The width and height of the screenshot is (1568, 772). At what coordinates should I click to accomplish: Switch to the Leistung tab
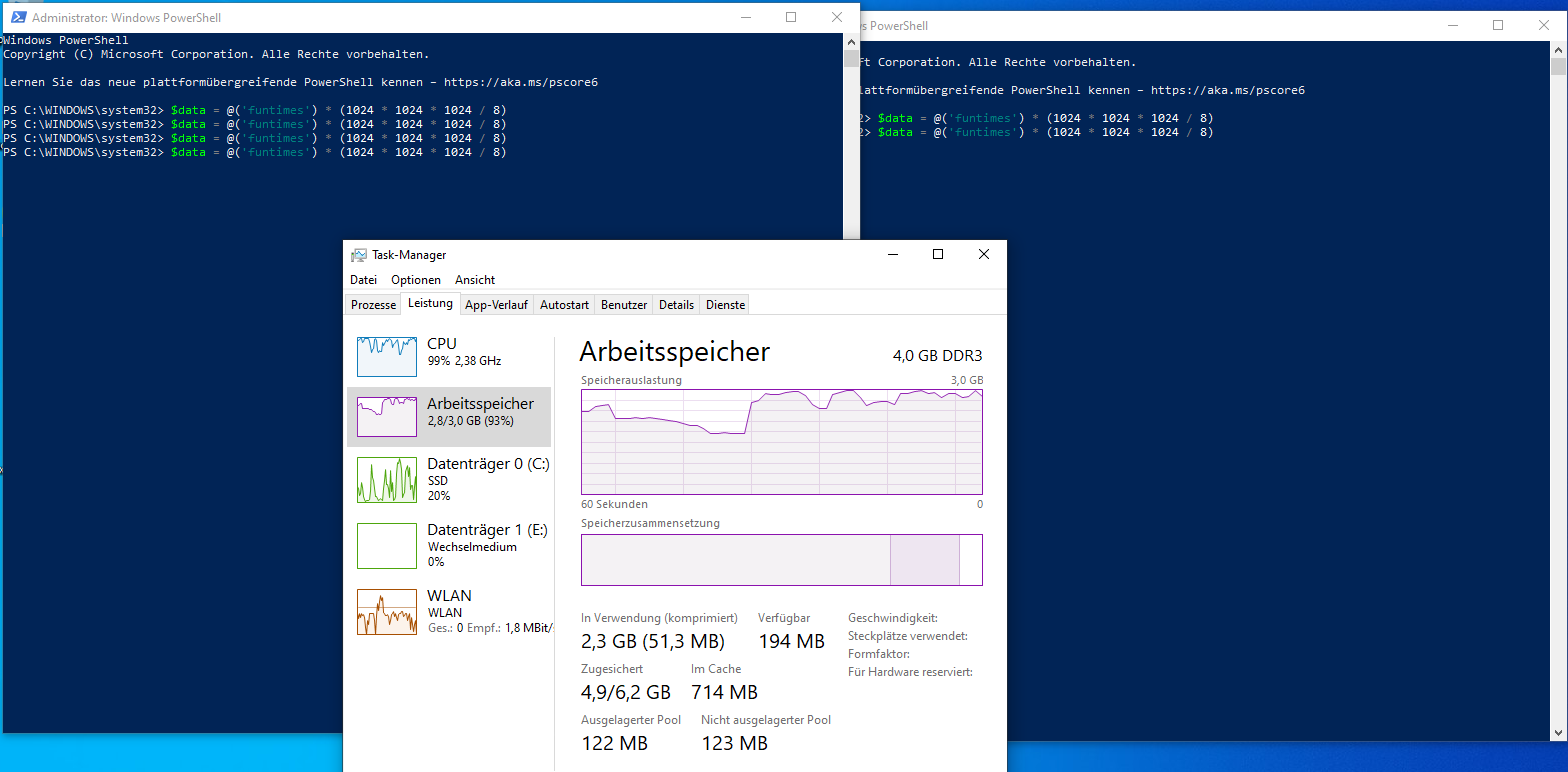[430, 303]
